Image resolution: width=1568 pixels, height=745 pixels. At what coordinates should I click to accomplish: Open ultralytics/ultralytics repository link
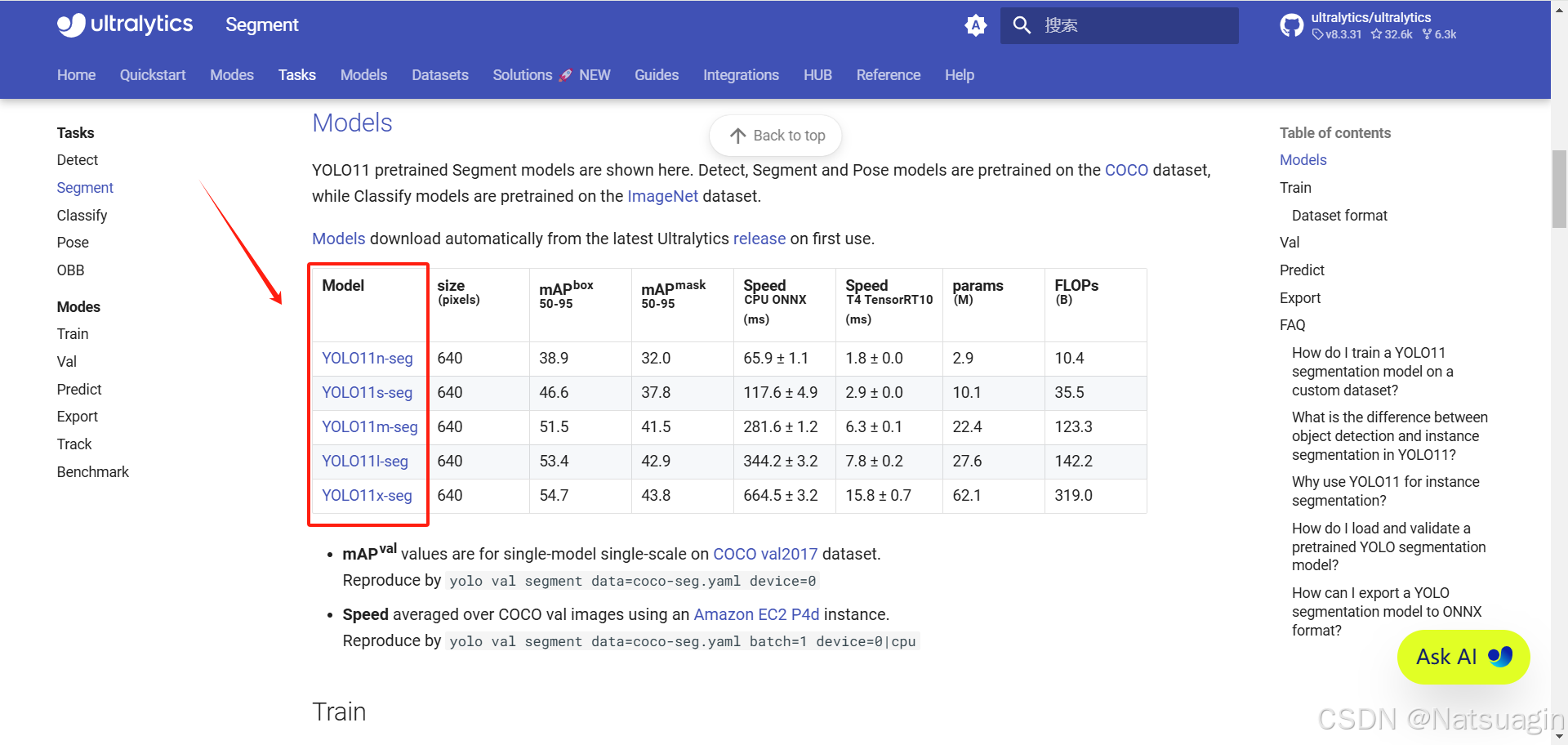pyautogui.click(x=1371, y=17)
